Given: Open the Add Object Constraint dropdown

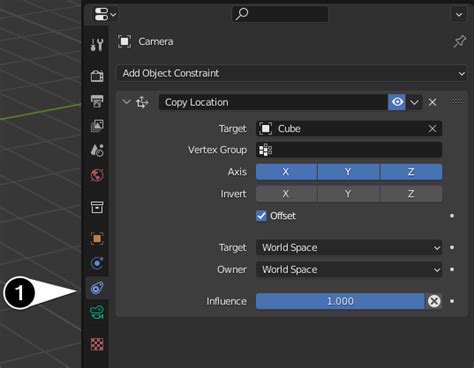Looking at the screenshot, I should [x=292, y=73].
